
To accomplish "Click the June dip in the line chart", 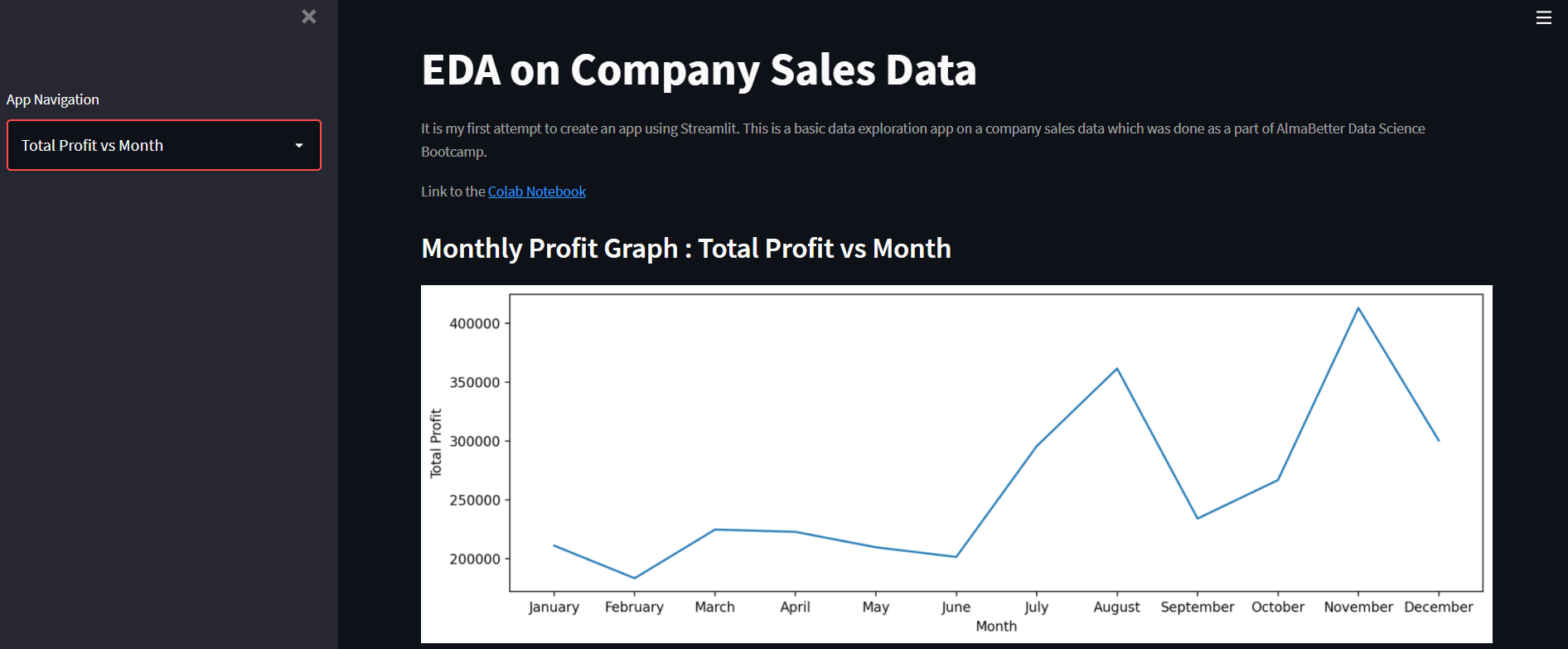I will coord(955,556).
